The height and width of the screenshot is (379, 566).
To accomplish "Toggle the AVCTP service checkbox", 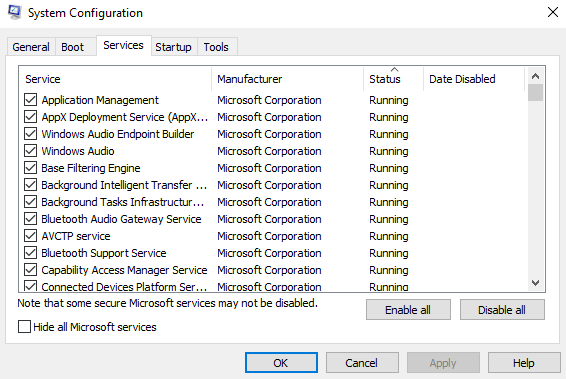I will pyautogui.click(x=31, y=236).
